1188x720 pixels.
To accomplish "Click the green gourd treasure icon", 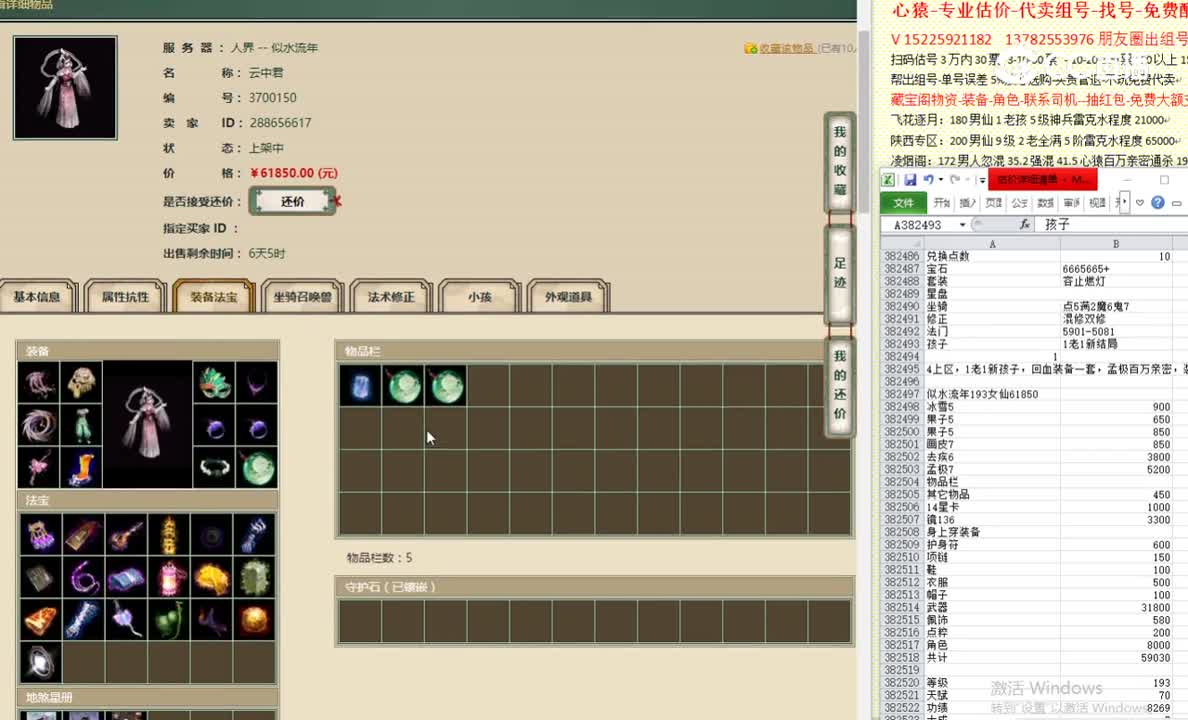I will (168, 620).
